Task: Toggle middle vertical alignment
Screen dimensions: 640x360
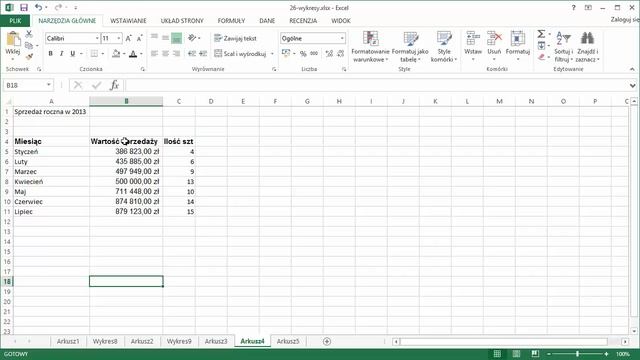Action: (x=165, y=38)
